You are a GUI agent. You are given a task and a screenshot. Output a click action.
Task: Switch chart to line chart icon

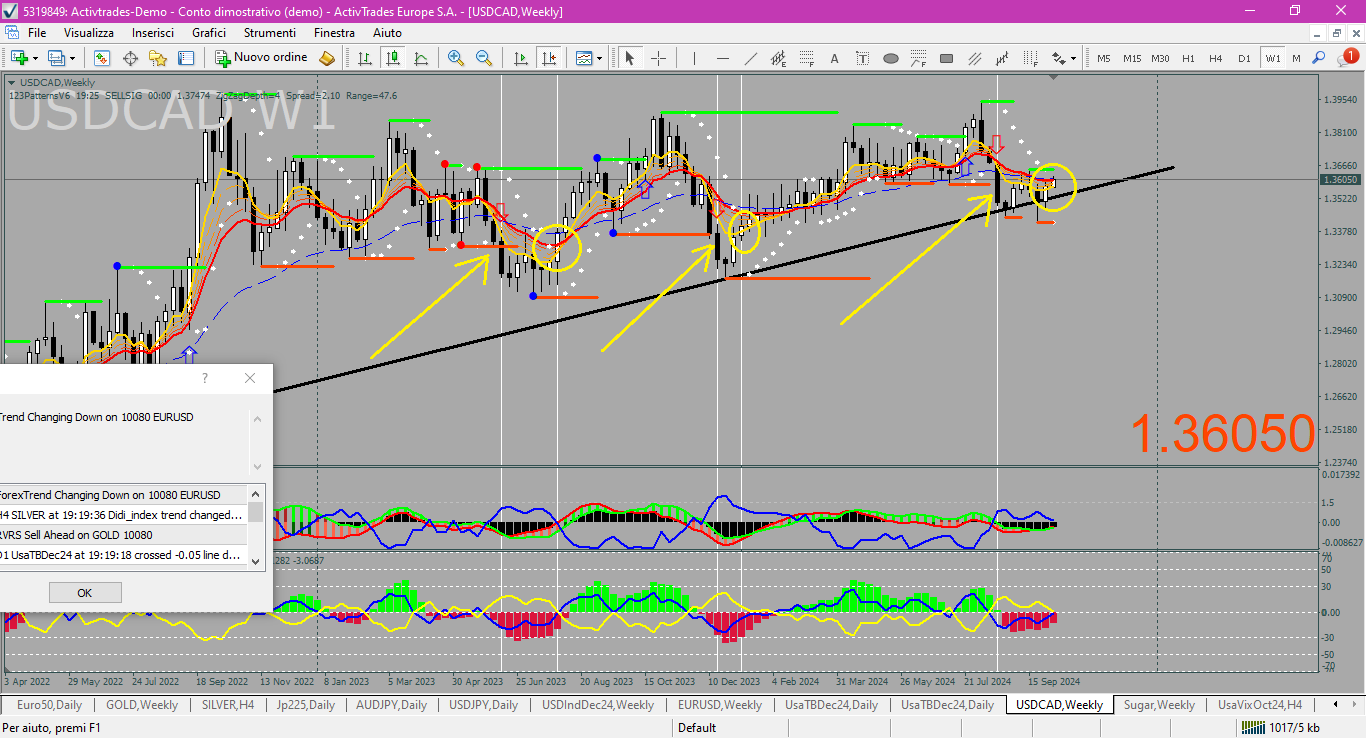tap(421, 58)
